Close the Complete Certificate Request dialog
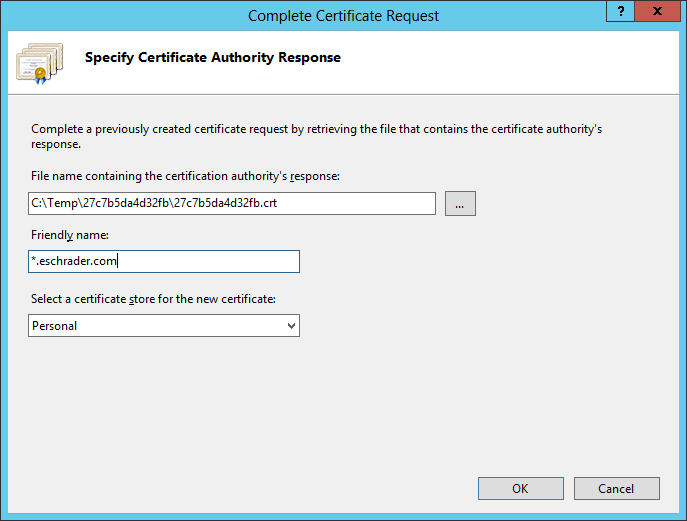The width and height of the screenshot is (687, 521). [x=657, y=11]
